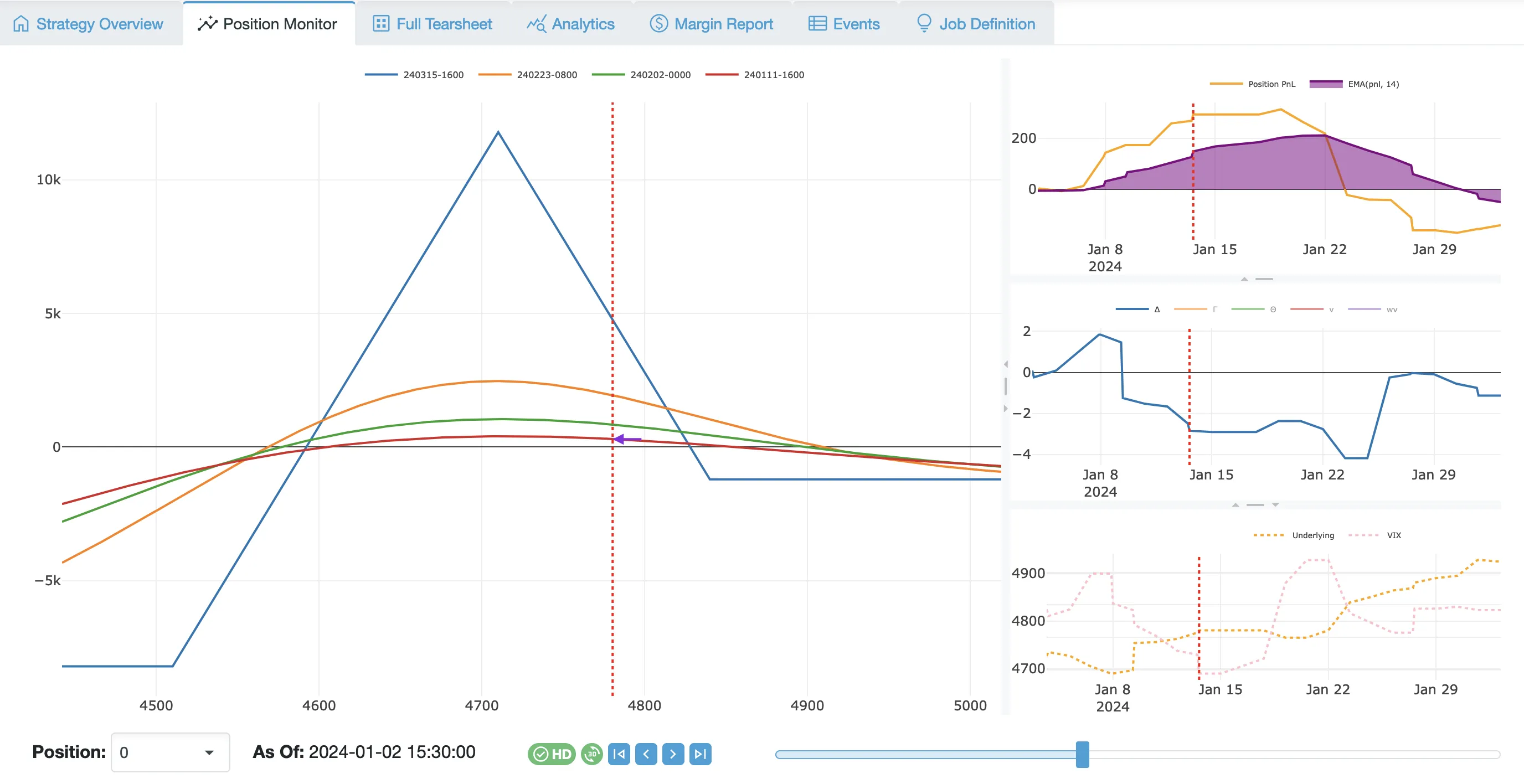Toggle the VIX series in legend
This screenshot has height=784, width=1524.
click(x=1393, y=535)
